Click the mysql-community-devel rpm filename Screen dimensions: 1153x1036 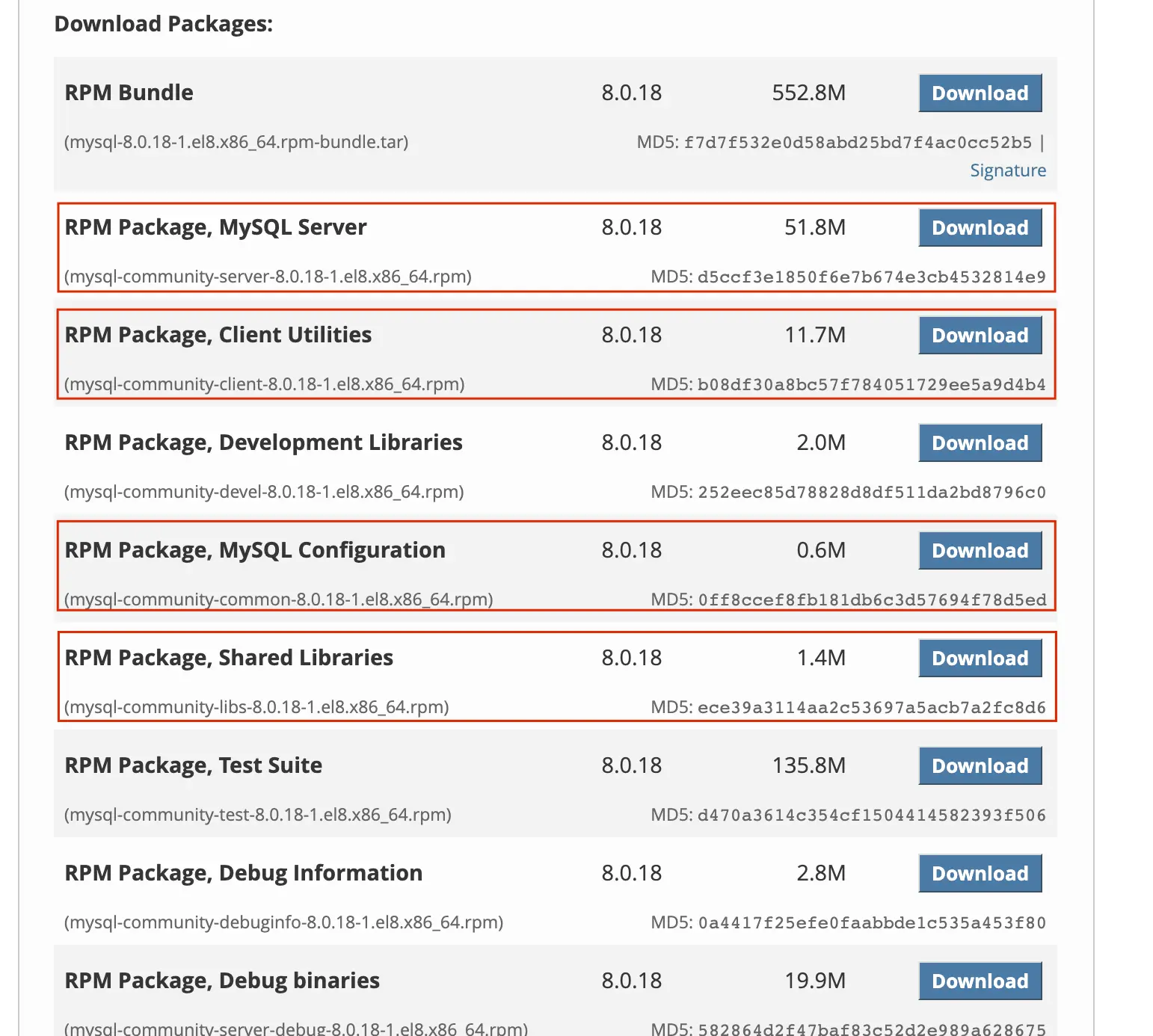coord(264,492)
